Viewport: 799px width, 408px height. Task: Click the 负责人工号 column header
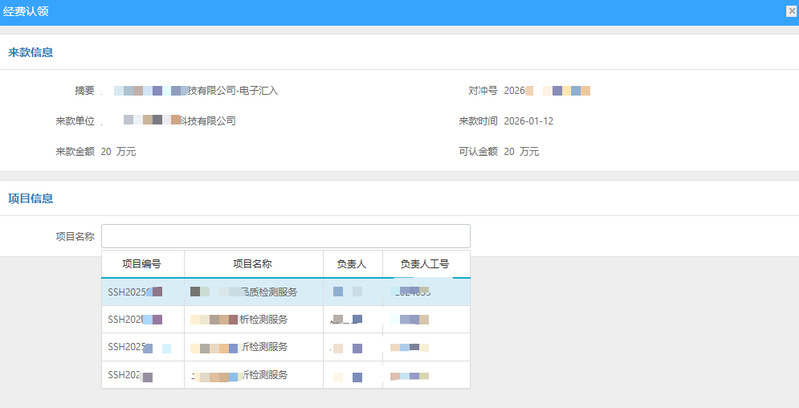(425, 264)
